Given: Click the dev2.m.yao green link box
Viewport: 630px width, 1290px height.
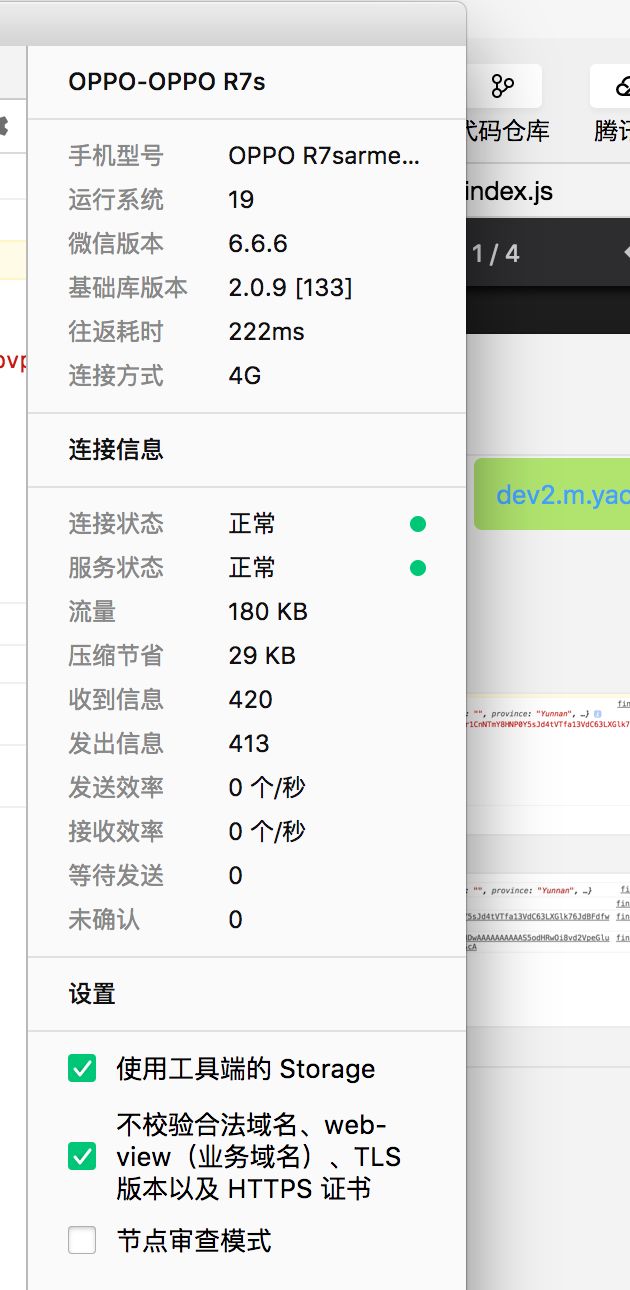Looking at the screenshot, I should (x=552, y=495).
